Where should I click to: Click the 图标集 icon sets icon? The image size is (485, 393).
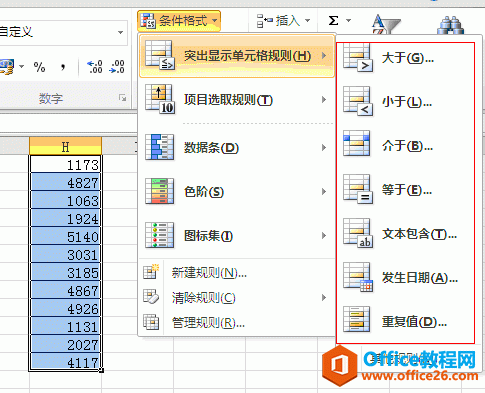click(160, 235)
